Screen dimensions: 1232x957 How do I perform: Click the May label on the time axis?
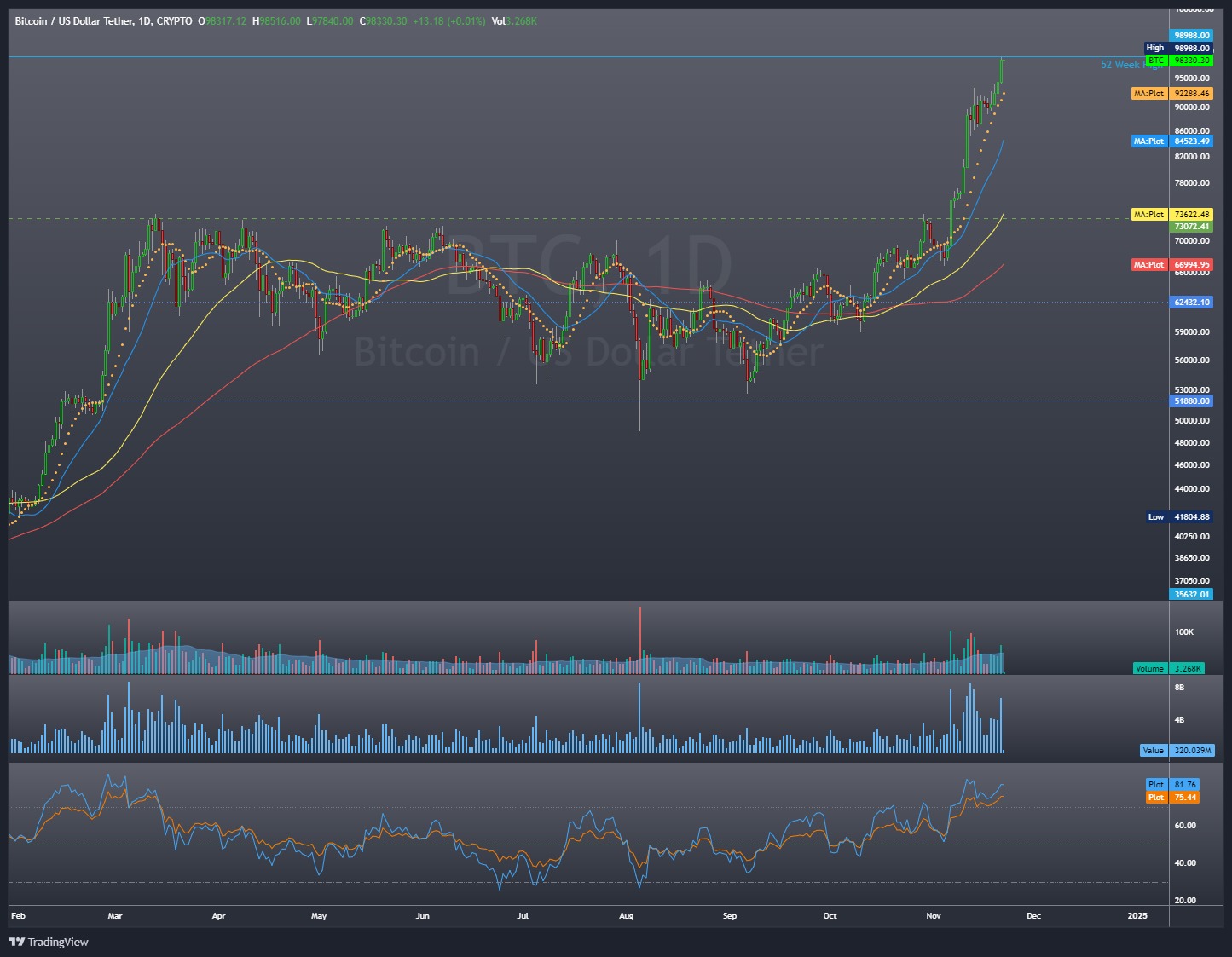coord(319,916)
